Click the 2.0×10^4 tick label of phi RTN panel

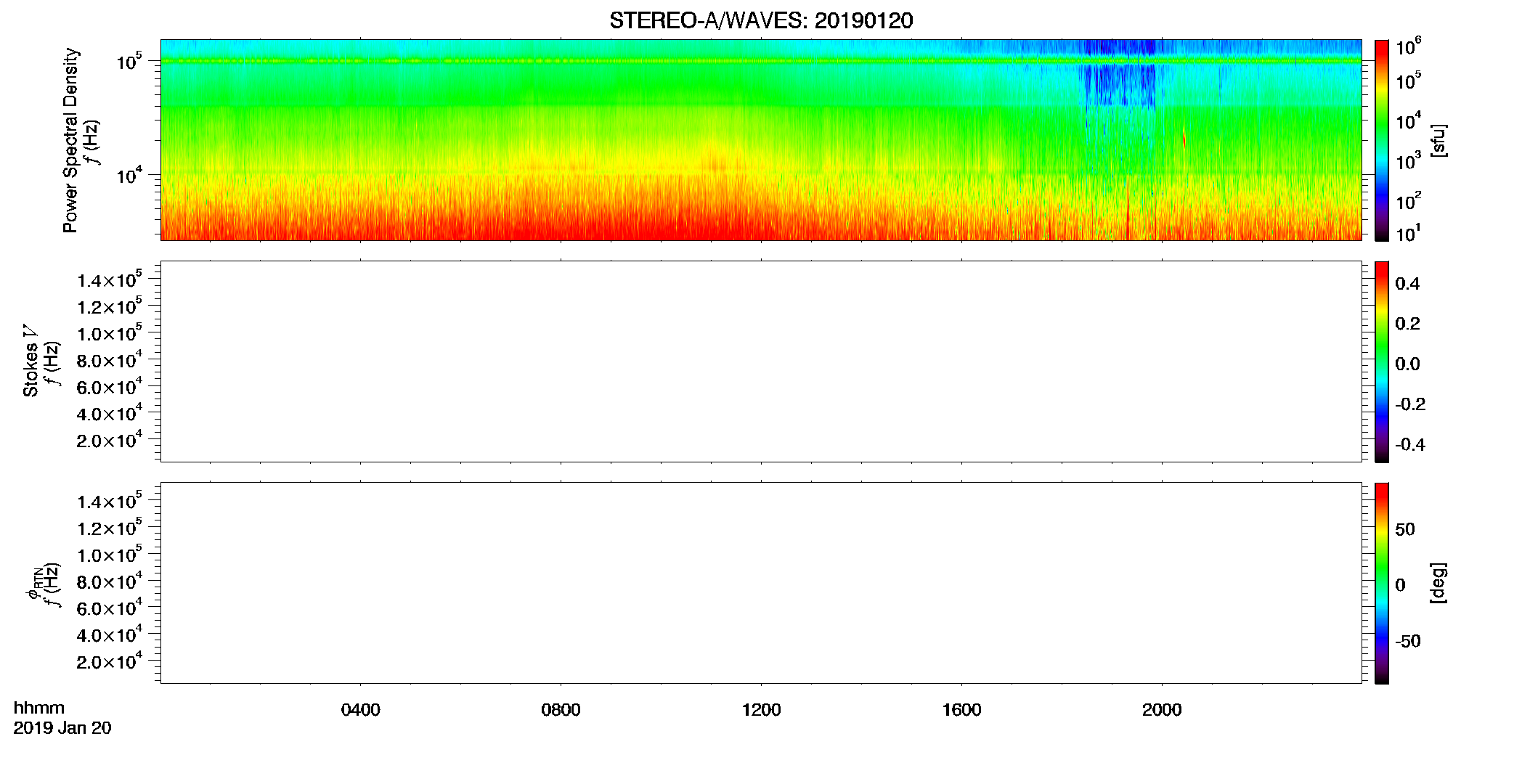click(110, 661)
